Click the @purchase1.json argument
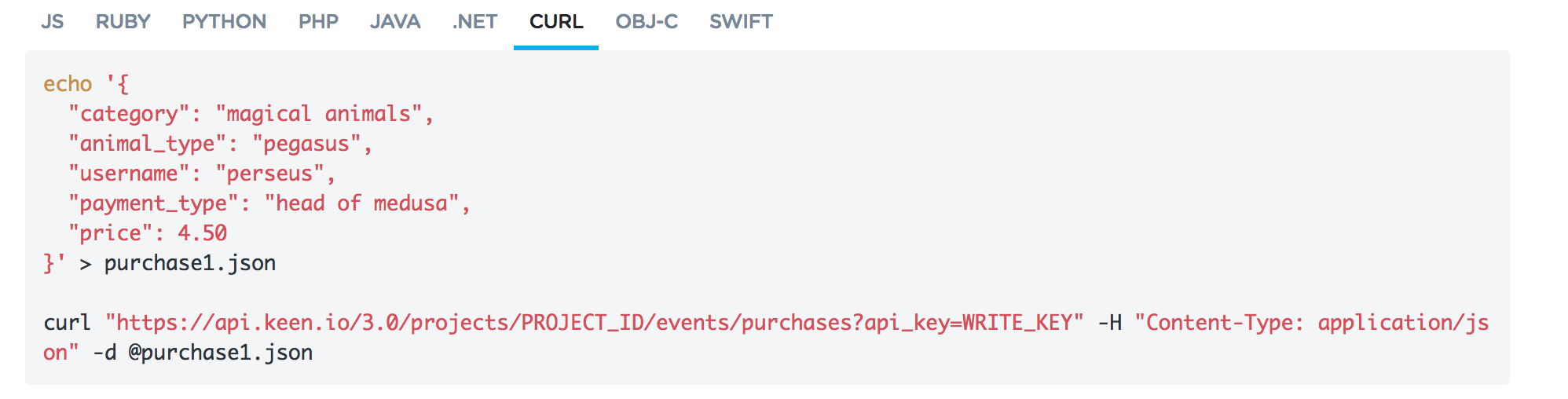This screenshot has width=1568, height=399. coord(220,353)
